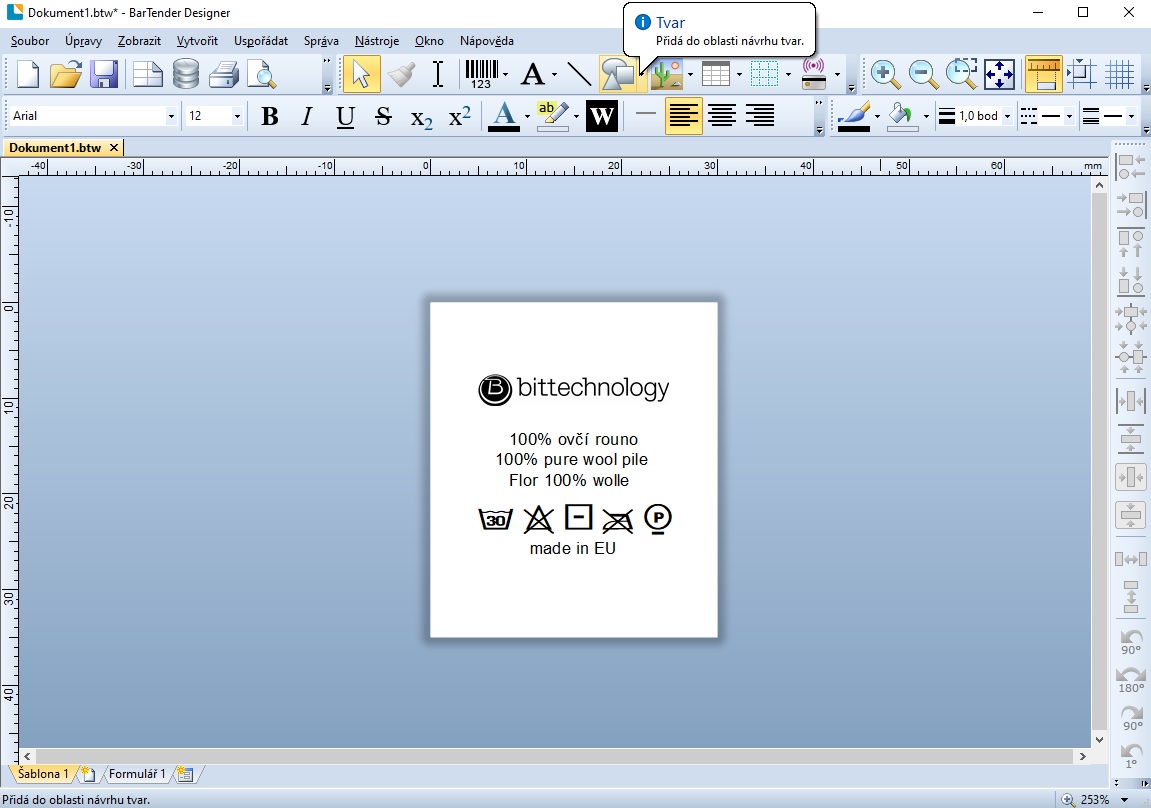Insert a layout grid object
Viewport: 1151px width, 808px height.
pos(764,74)
